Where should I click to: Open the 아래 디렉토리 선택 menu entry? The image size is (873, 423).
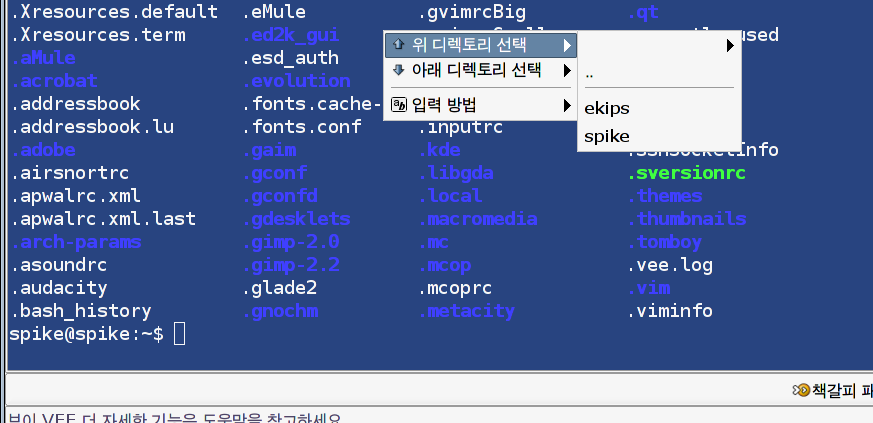pyautogui.click(x=476, y=71)
